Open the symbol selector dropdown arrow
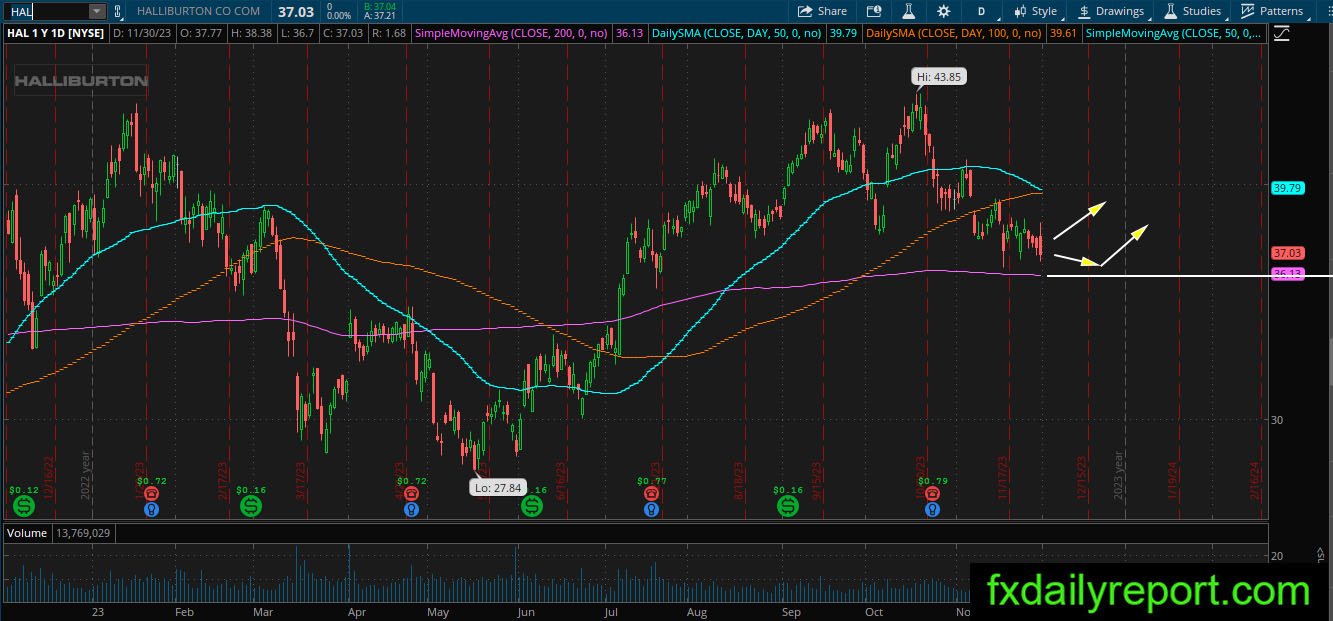Viewport: 1333px width, 621px height. click(96, 11)
